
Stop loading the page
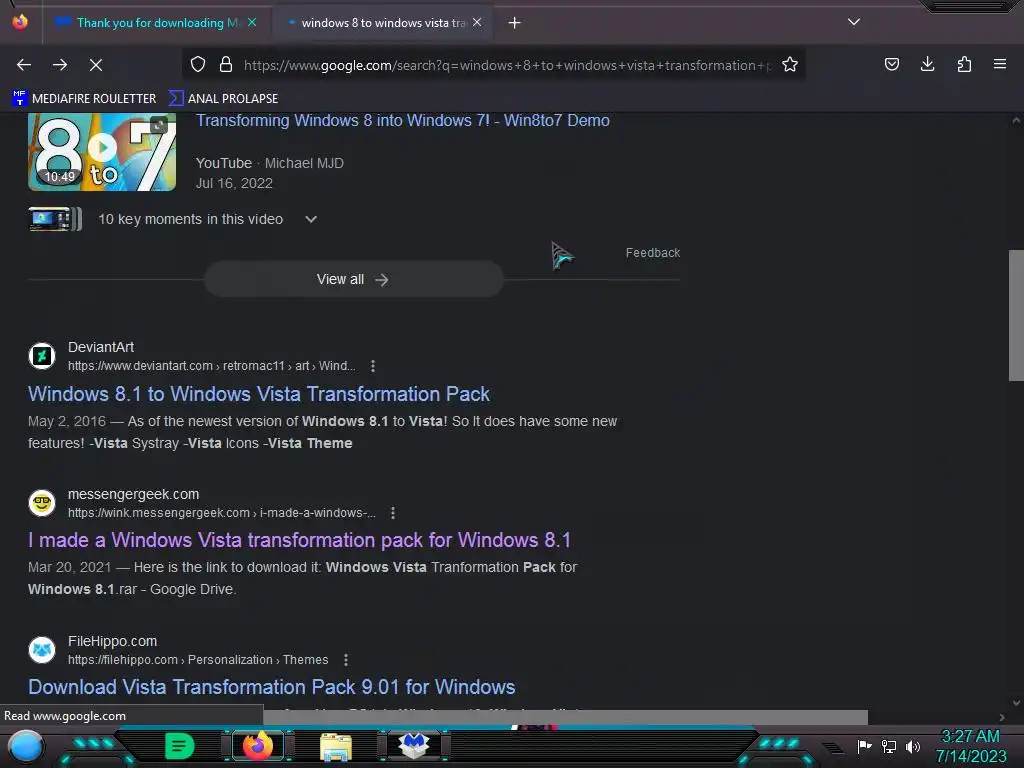[96, 65]
